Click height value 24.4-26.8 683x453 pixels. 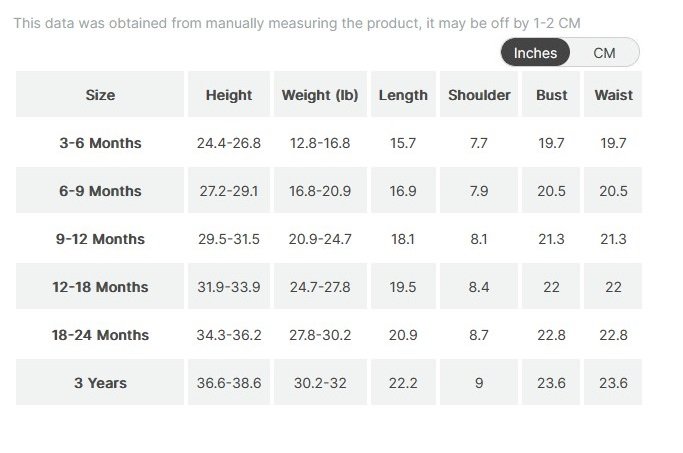[229, 143]
